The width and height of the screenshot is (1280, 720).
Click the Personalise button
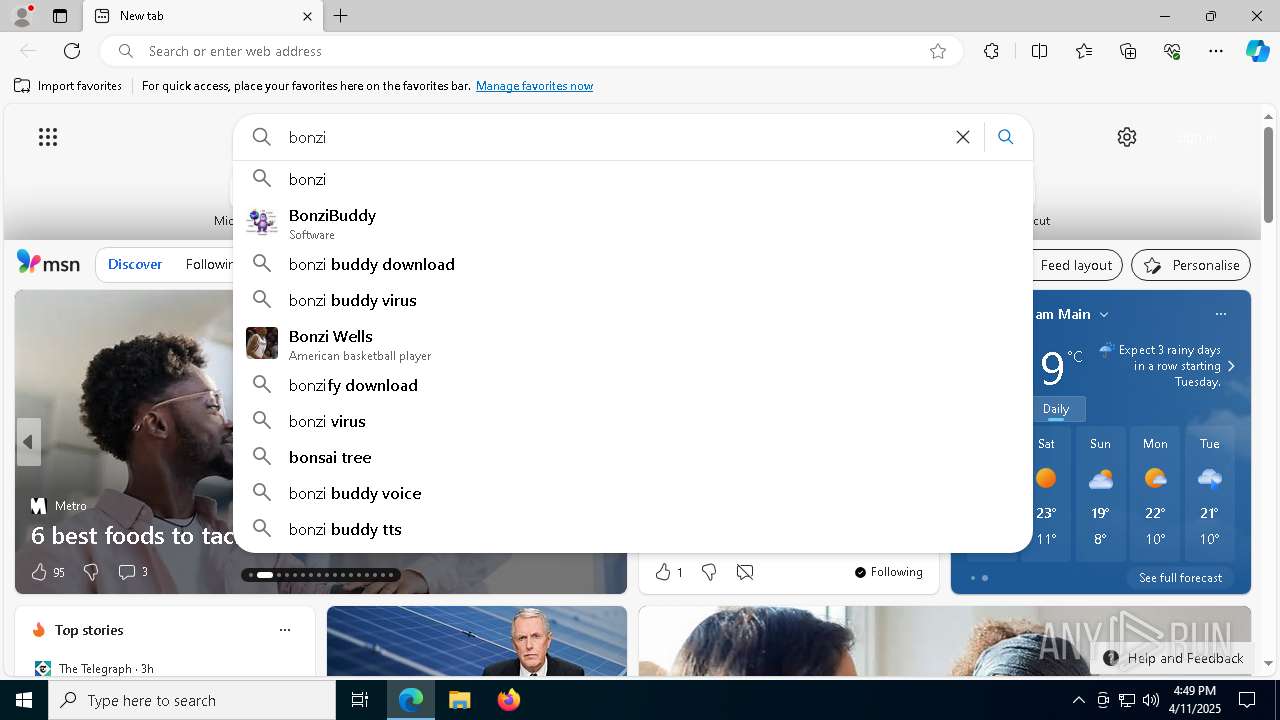1191,265
